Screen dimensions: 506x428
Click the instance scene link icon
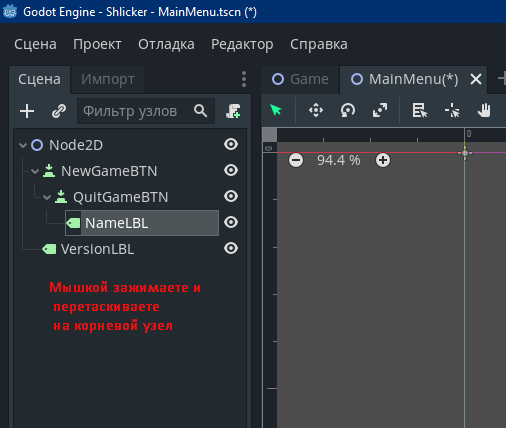pyautogui.click(x=59, y=111)
